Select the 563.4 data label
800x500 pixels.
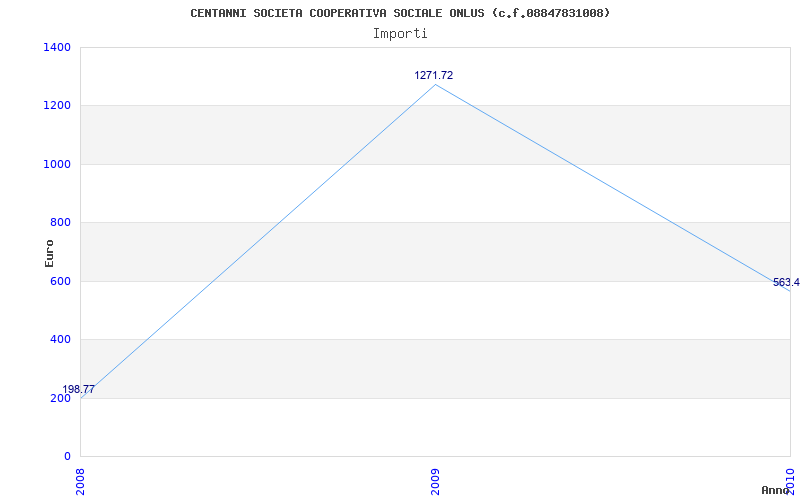pyautogui.click(x=786, y=283)
